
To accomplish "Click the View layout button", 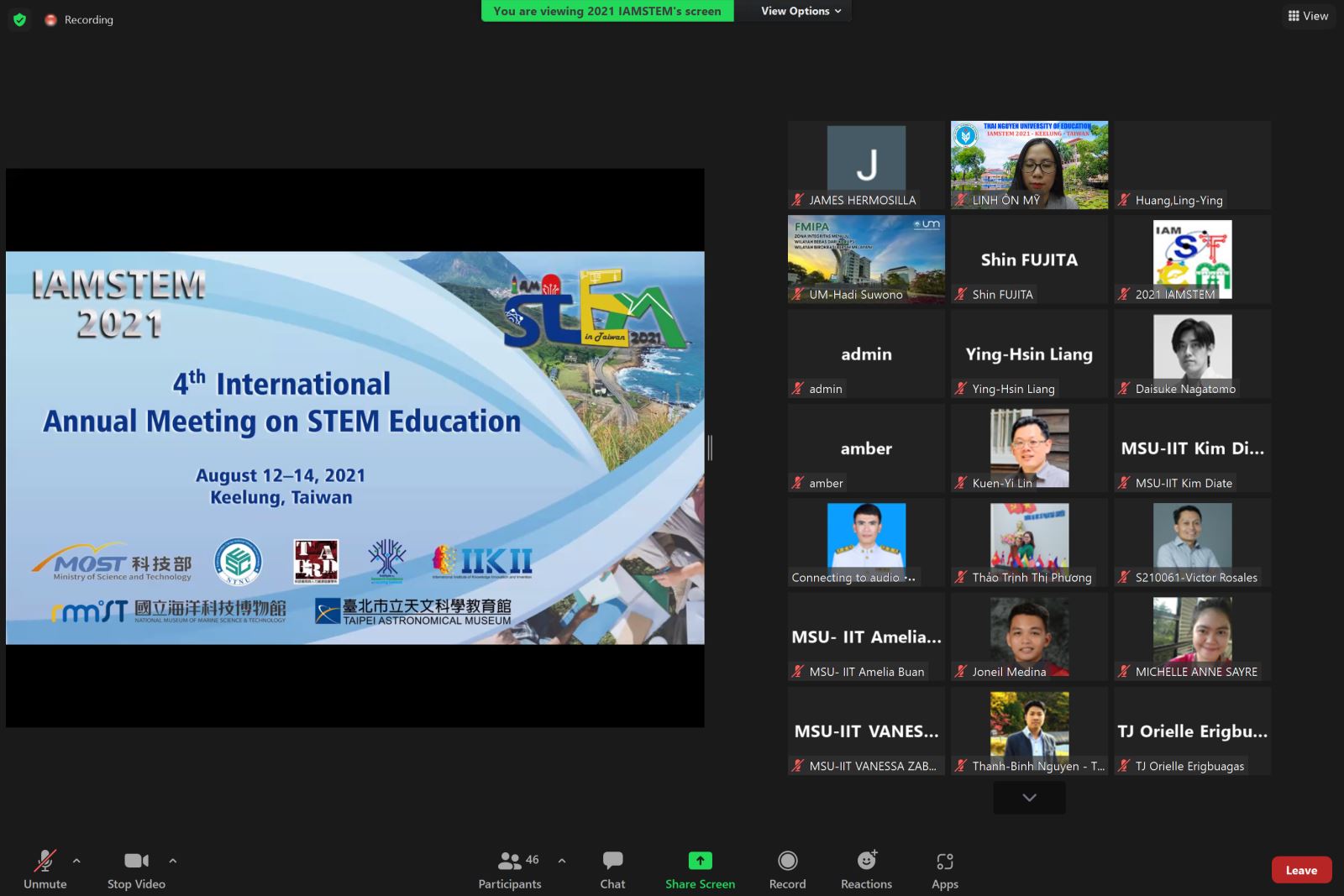I will tap(1308, 16).
